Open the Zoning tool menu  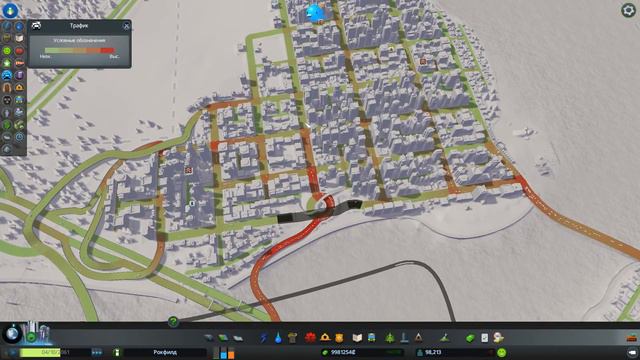pyautogui.click(x=223, y=338)
